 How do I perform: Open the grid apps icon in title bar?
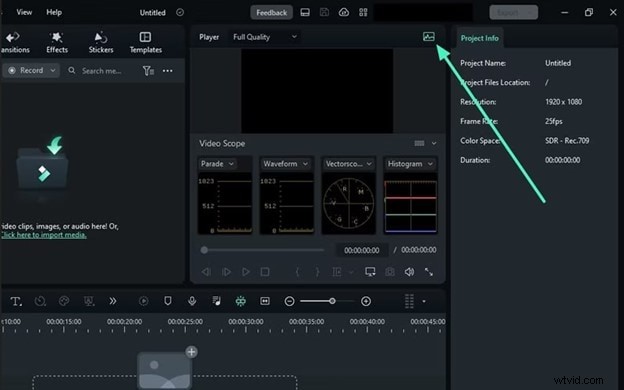pos(363,12)
